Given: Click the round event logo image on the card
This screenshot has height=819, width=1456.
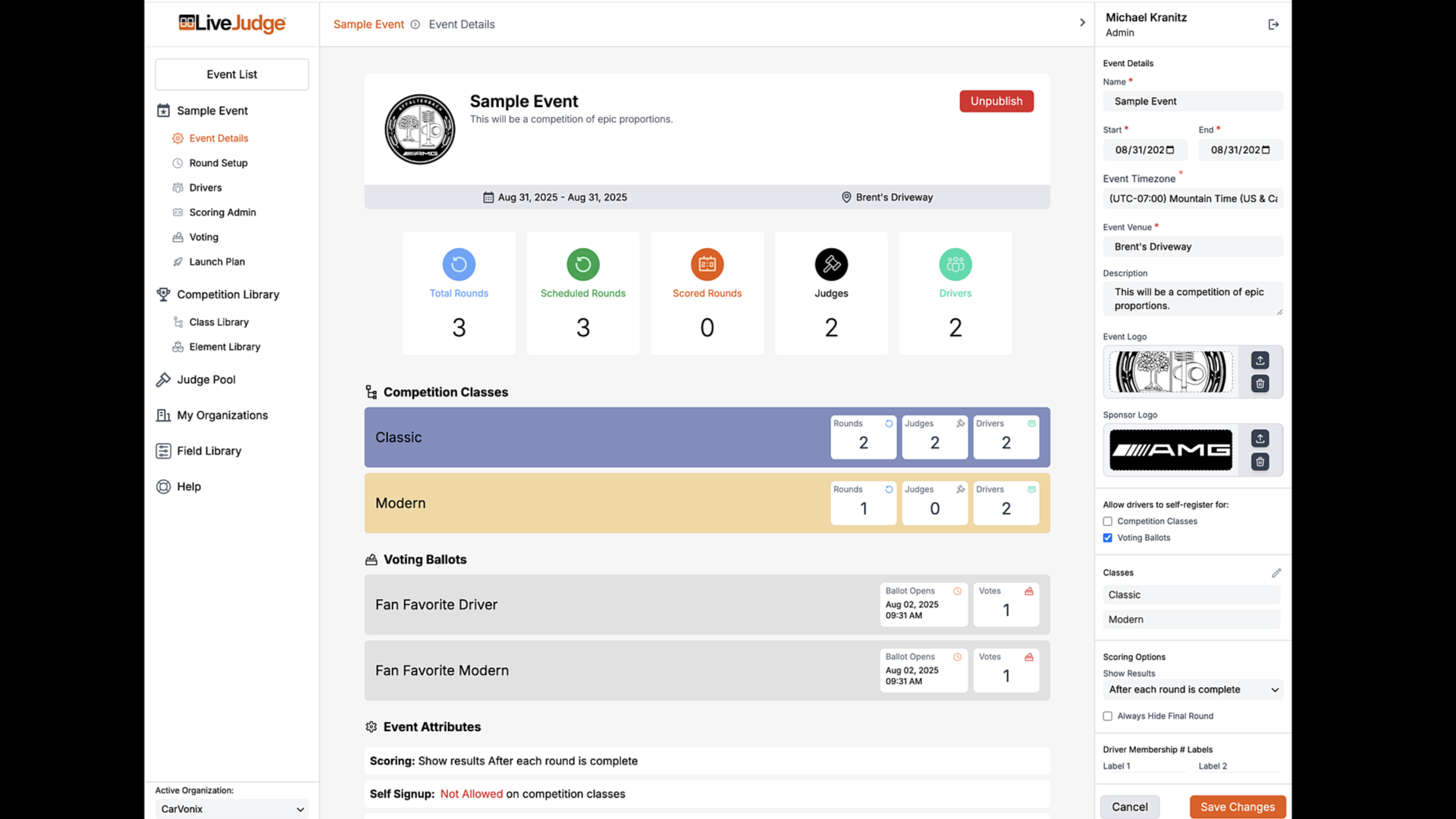Looking at the screenshot, I should tap(419, 129).
